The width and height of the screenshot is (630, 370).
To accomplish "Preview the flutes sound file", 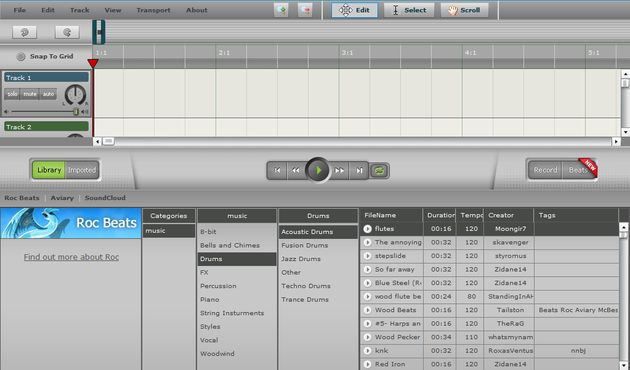I will pos(367,229).
